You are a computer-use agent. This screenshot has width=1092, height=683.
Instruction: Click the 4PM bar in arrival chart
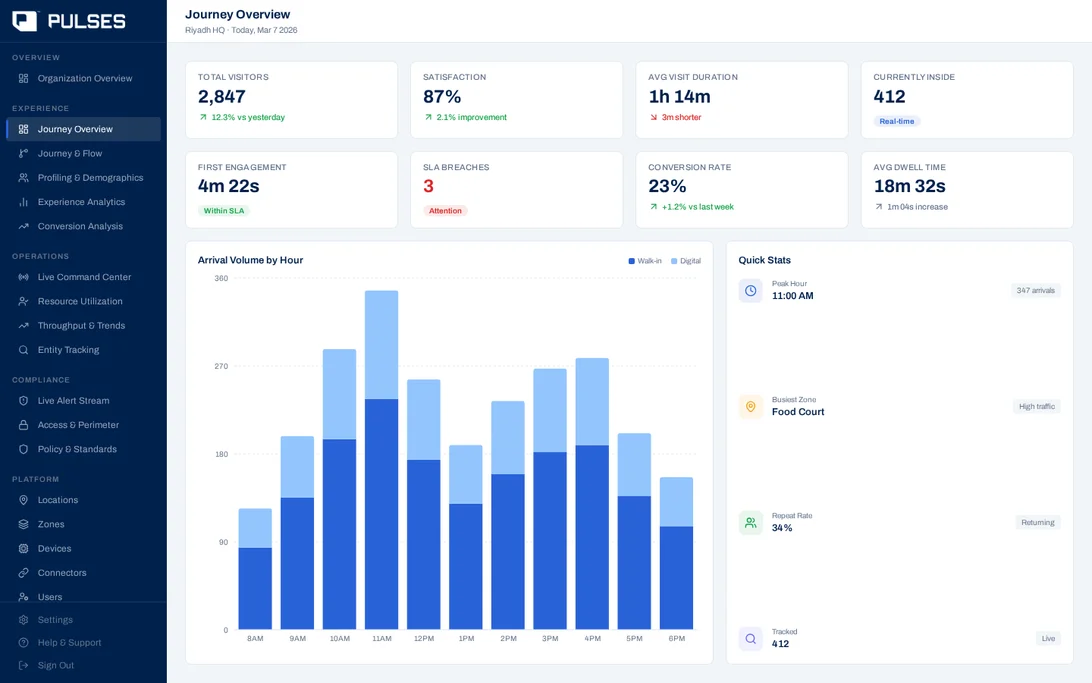pyautogui.click(x=592, y=494)
